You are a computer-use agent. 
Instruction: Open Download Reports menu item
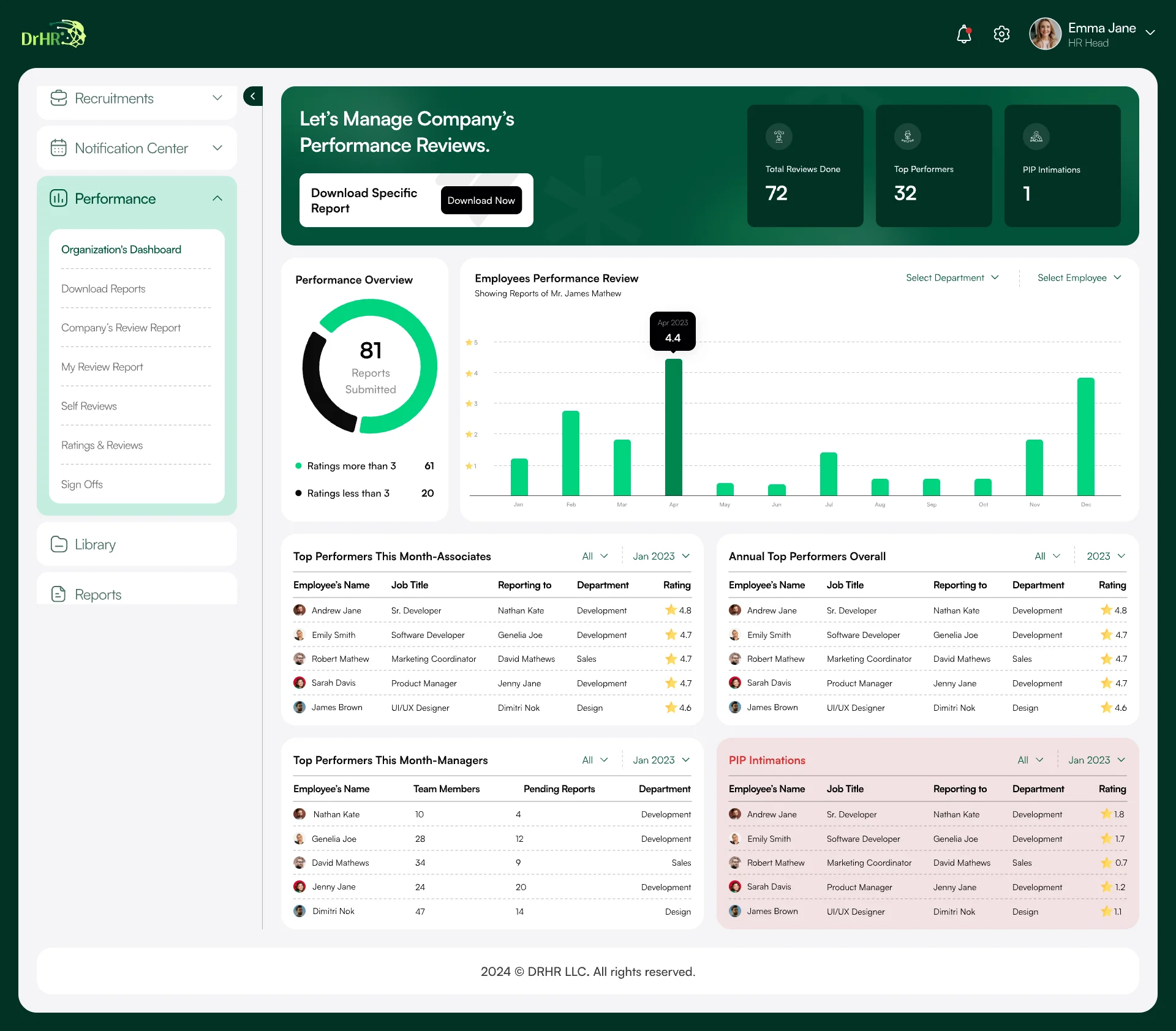point(104,288)
